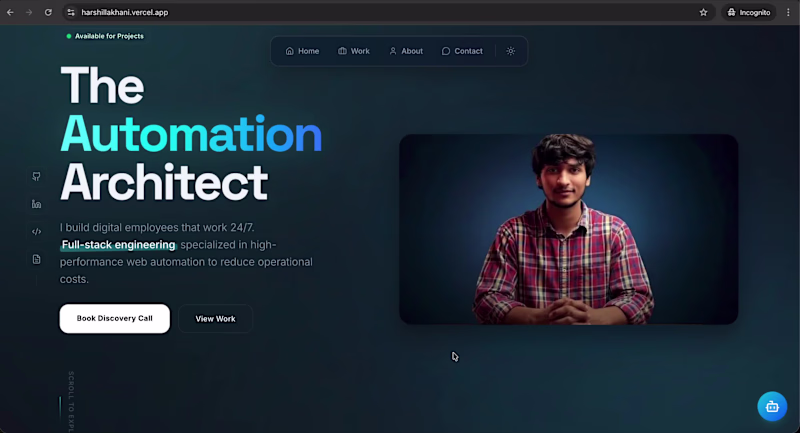Reload the page
The width and height of the screenshot is (800, 433).
tap(48, 12)
